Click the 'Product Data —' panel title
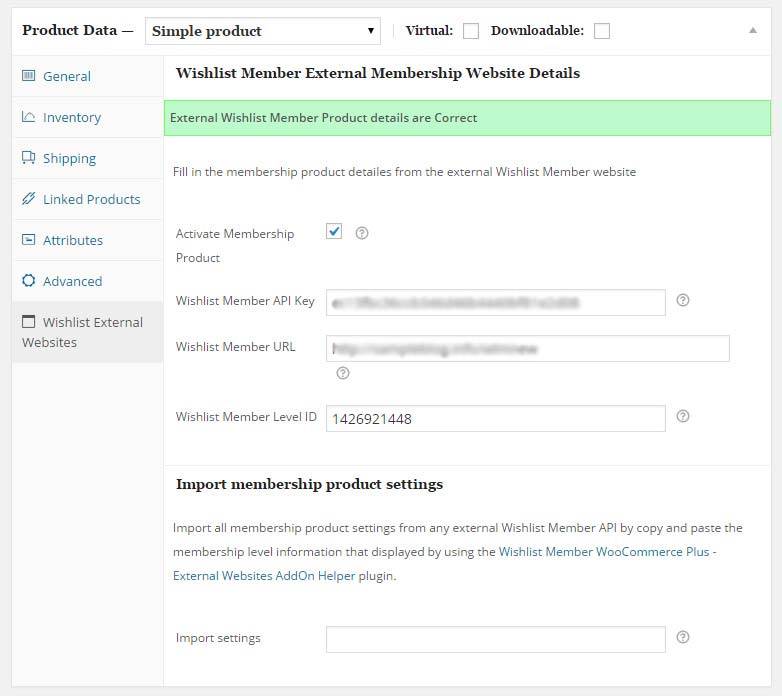Screen dimensions: 782x696 pyautogui.click(x=78, y=30)
